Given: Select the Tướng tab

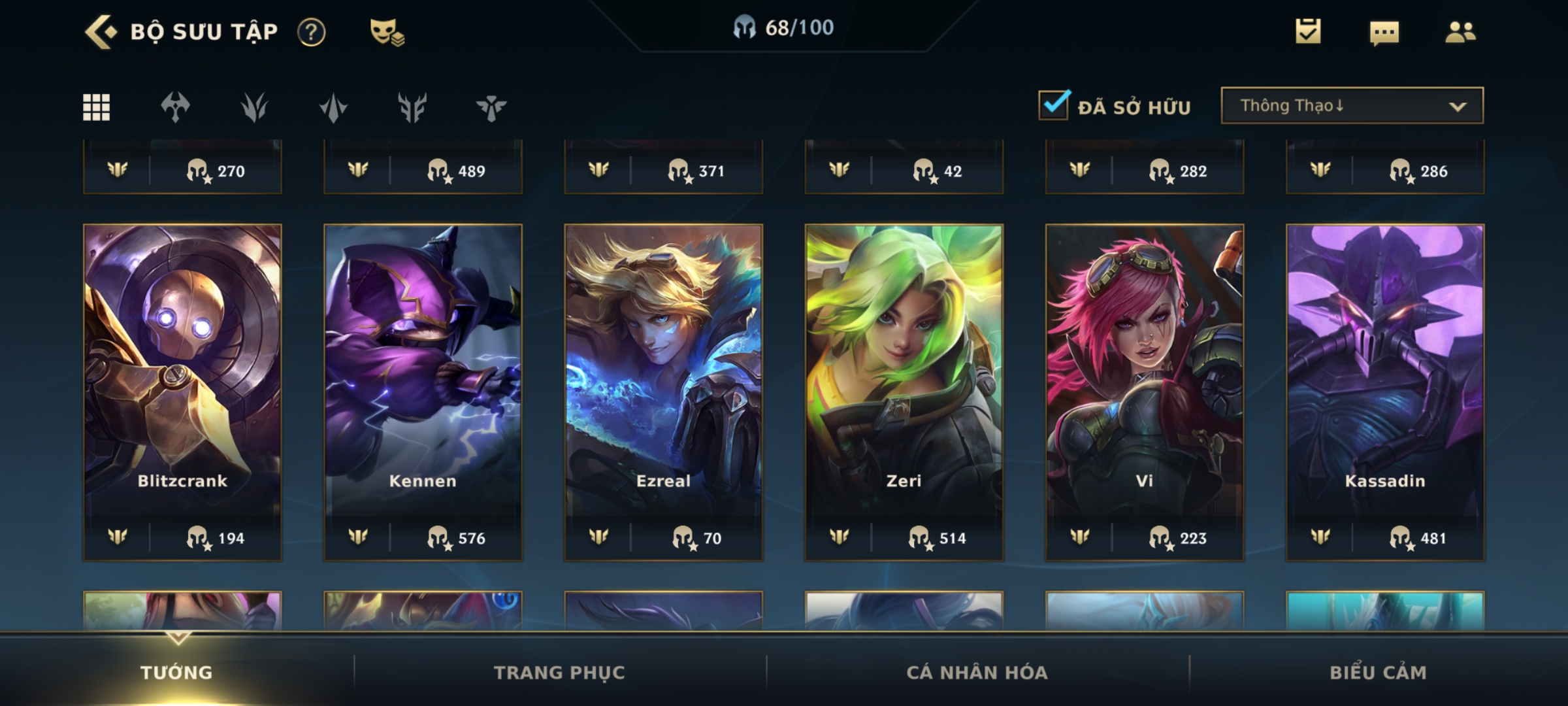Looking at the screenshot, I should (x=176, y=672).
